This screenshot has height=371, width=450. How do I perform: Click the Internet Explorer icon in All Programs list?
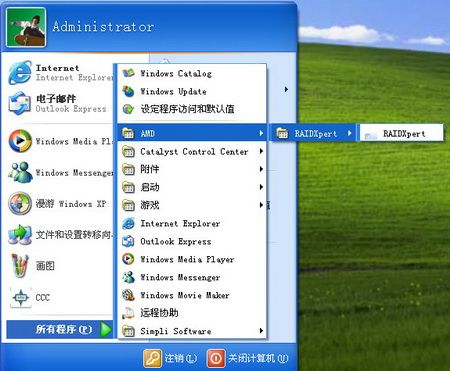click(128, 223)
